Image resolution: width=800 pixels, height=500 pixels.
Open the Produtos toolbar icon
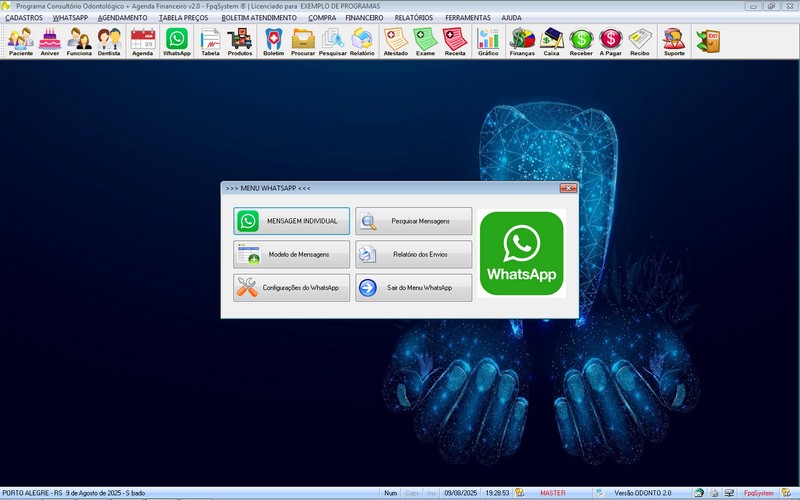pos(240,41)
